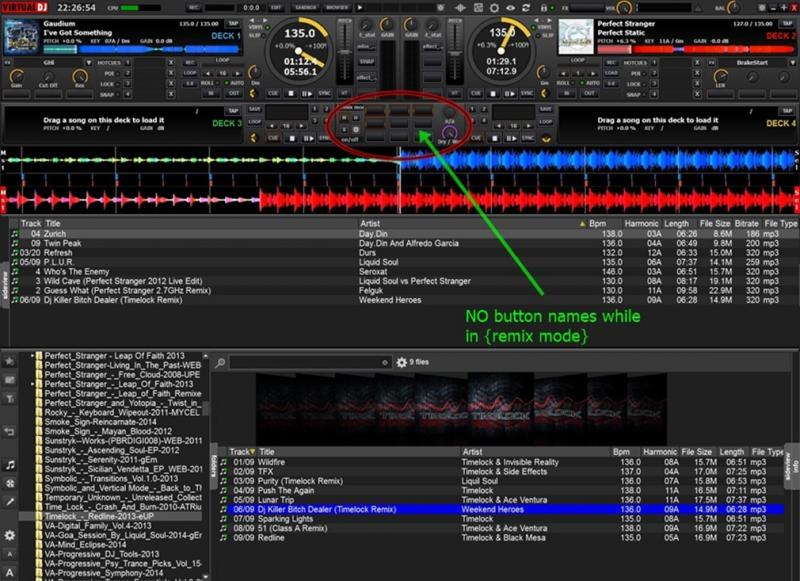This screenshot has height=581, width=800.
Task: Double Deck 1 loop length right arrow
Action: 237,73
